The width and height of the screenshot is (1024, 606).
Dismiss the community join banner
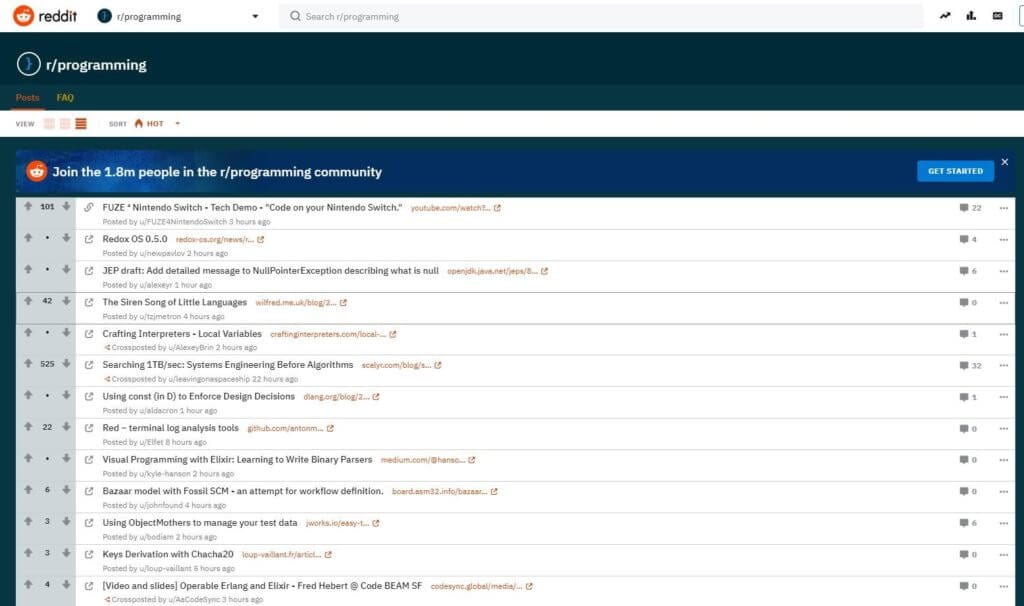coord(1004,161)
